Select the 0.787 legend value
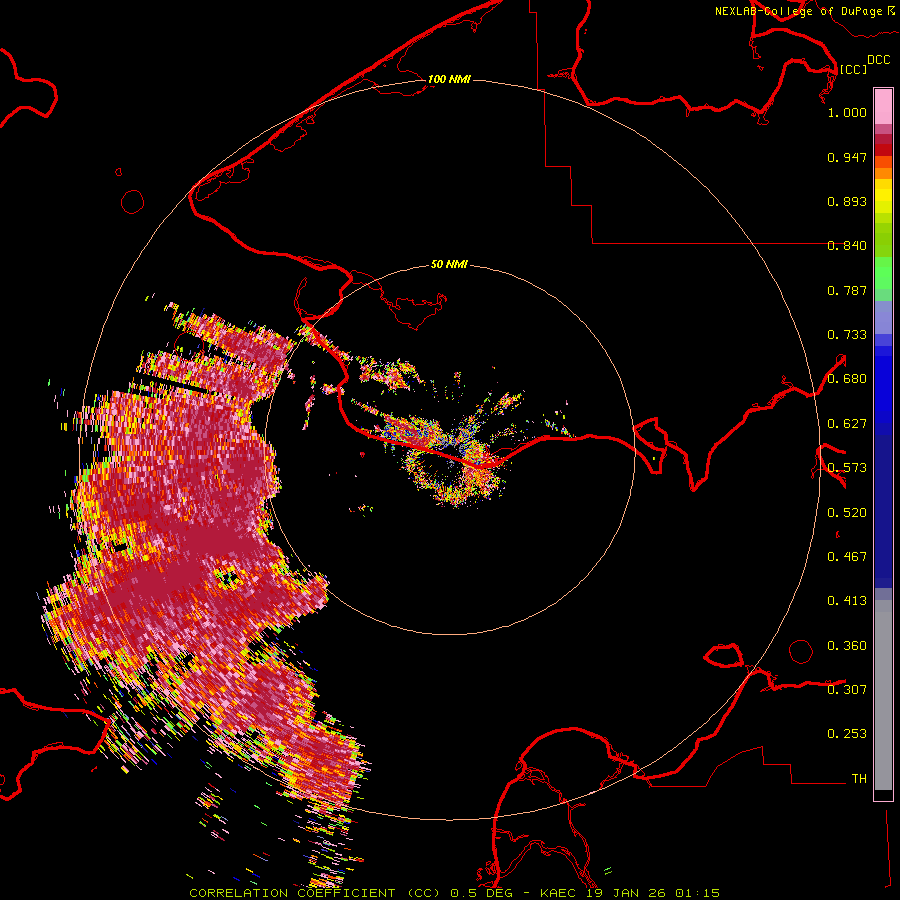The width and height of the screenshot is (900, 900). (847, 290)
